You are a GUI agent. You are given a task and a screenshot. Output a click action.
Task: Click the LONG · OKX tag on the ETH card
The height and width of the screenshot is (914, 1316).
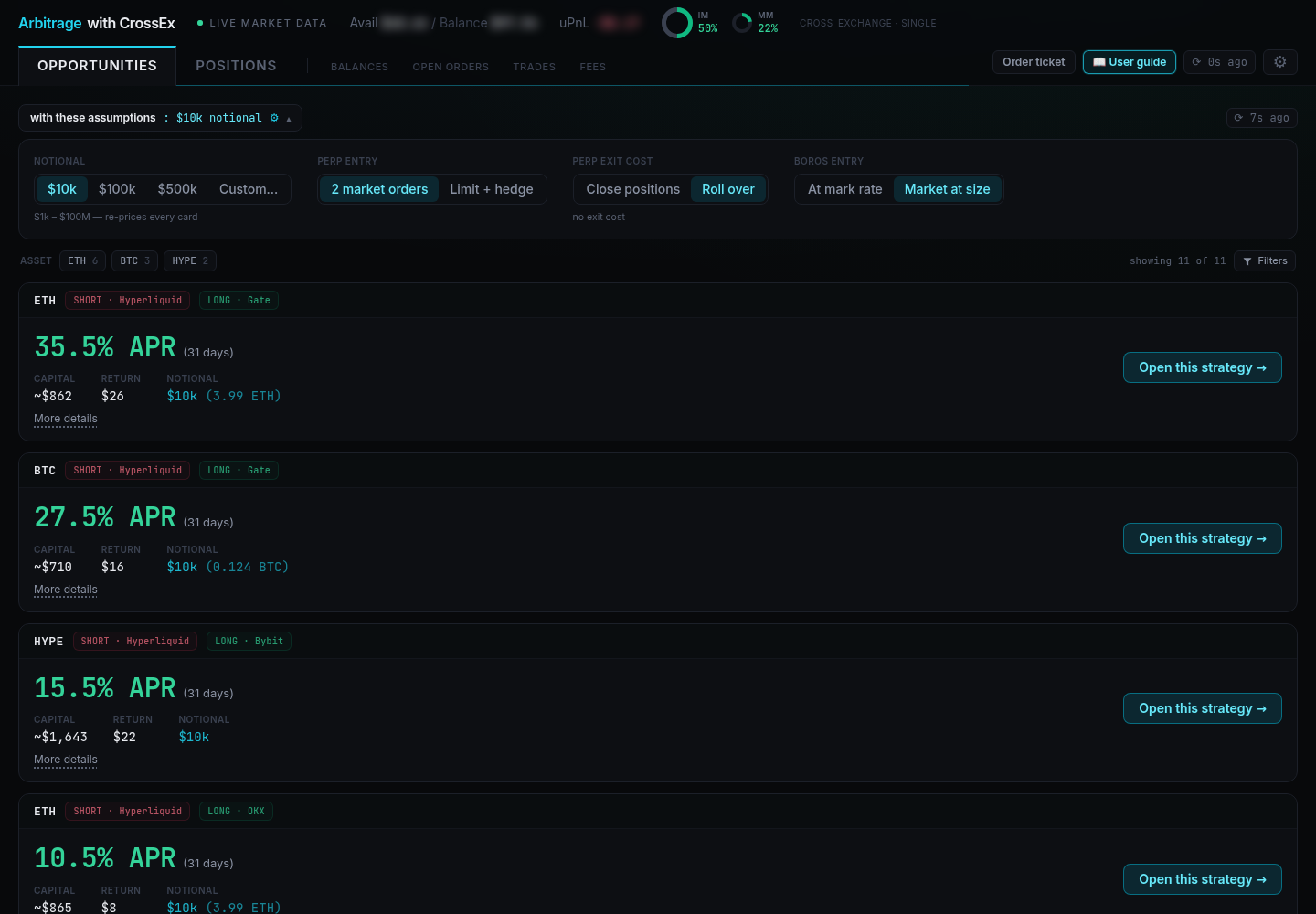236,811
